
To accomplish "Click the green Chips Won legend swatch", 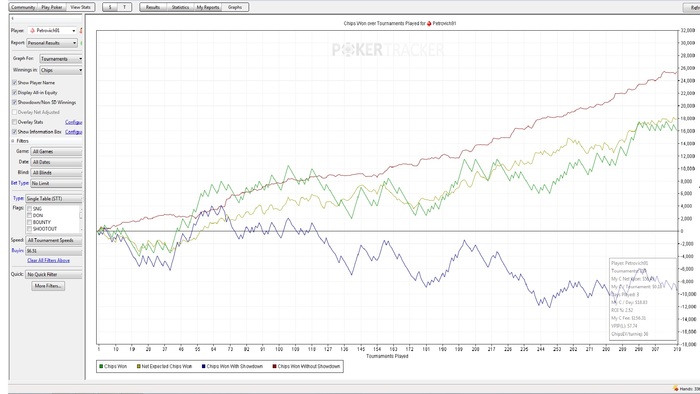I will pos(101,366).
